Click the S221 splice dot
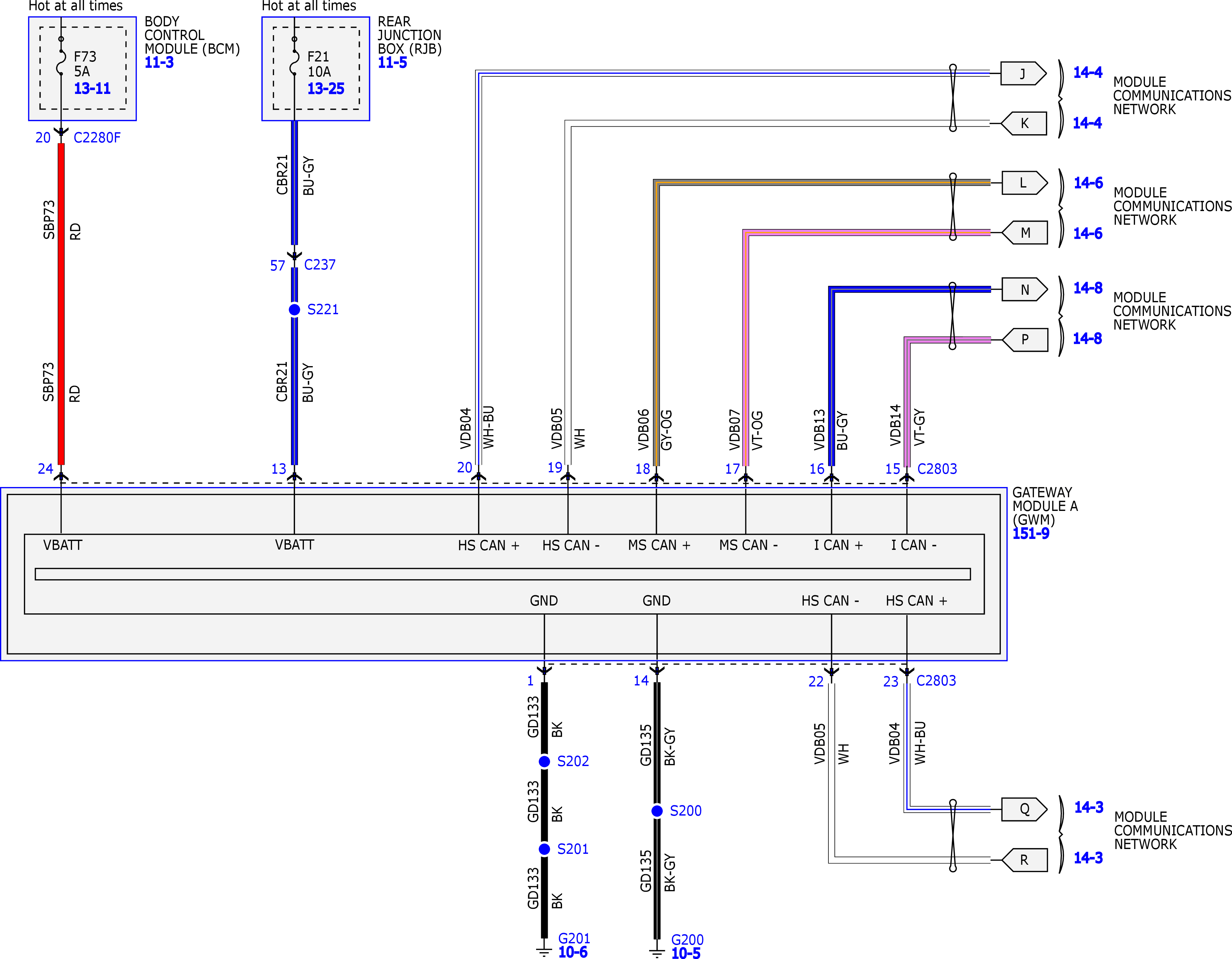The image size is (1232, 959). [x=294, y=310]
